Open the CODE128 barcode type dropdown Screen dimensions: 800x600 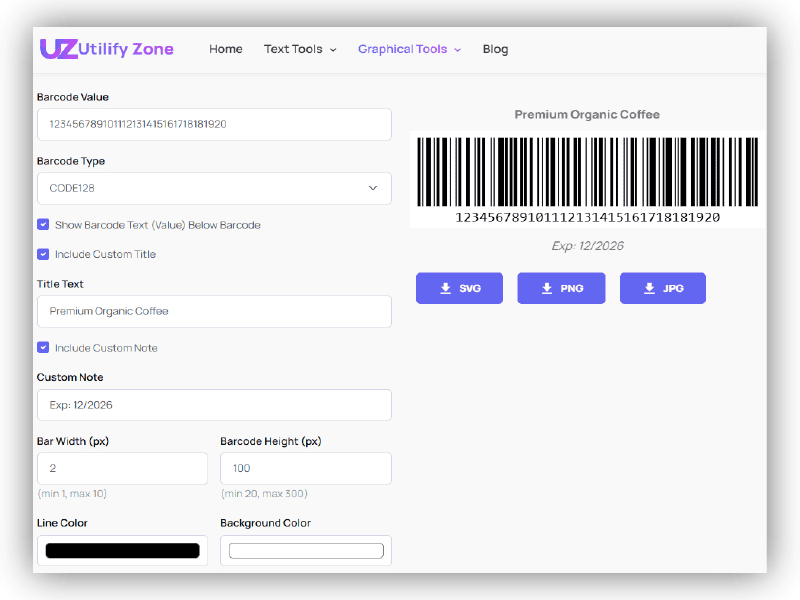click(x=214, y=188)
